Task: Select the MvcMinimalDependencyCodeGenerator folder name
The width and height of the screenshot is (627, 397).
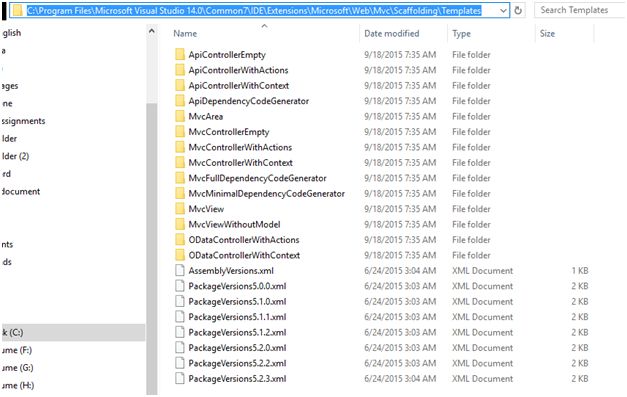Action: (266, 194)
